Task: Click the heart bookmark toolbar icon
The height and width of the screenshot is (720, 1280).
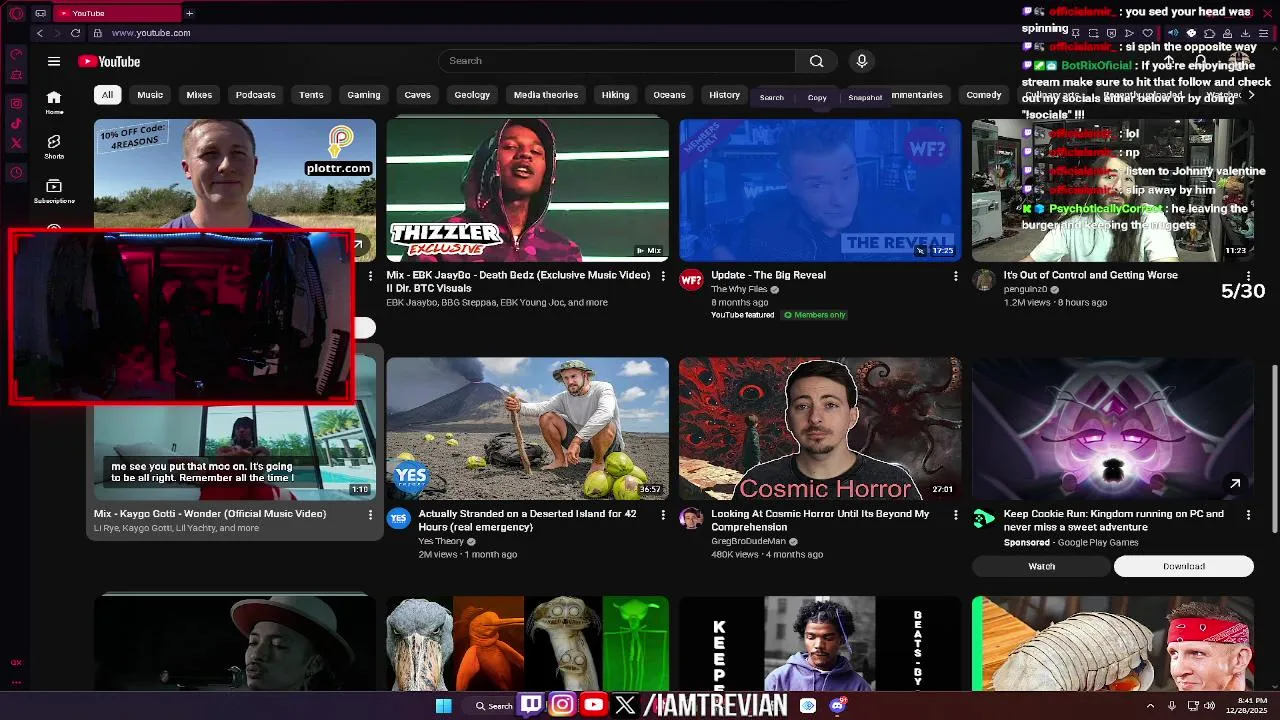Action: 1147,33
